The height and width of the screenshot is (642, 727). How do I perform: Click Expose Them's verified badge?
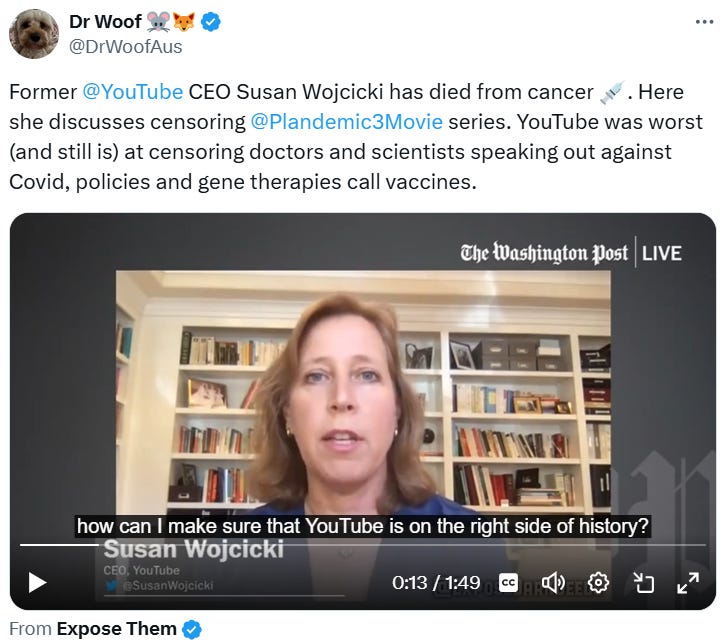[x=192, y=629]
